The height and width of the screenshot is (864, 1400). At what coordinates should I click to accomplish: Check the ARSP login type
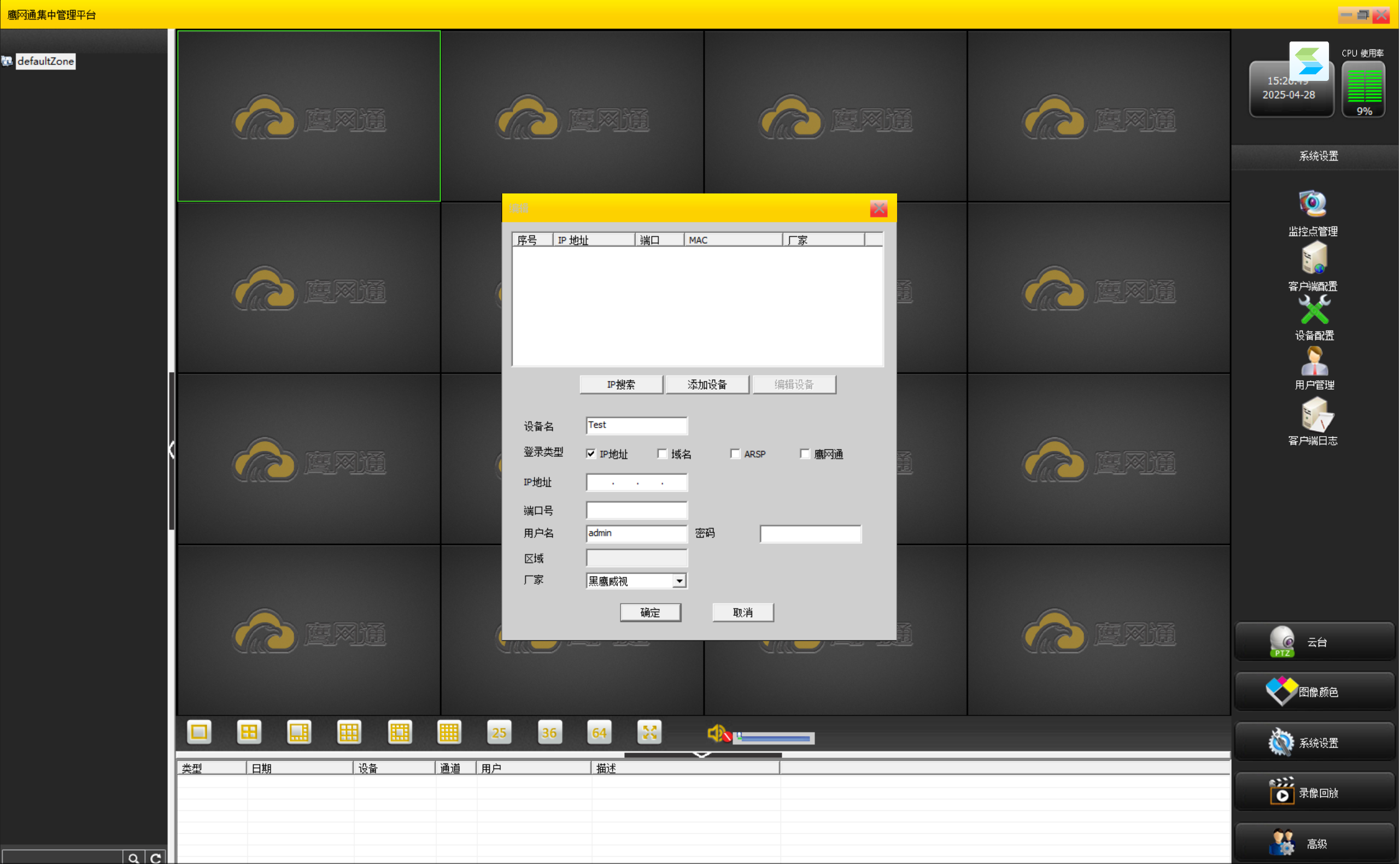tap(735, 454)
